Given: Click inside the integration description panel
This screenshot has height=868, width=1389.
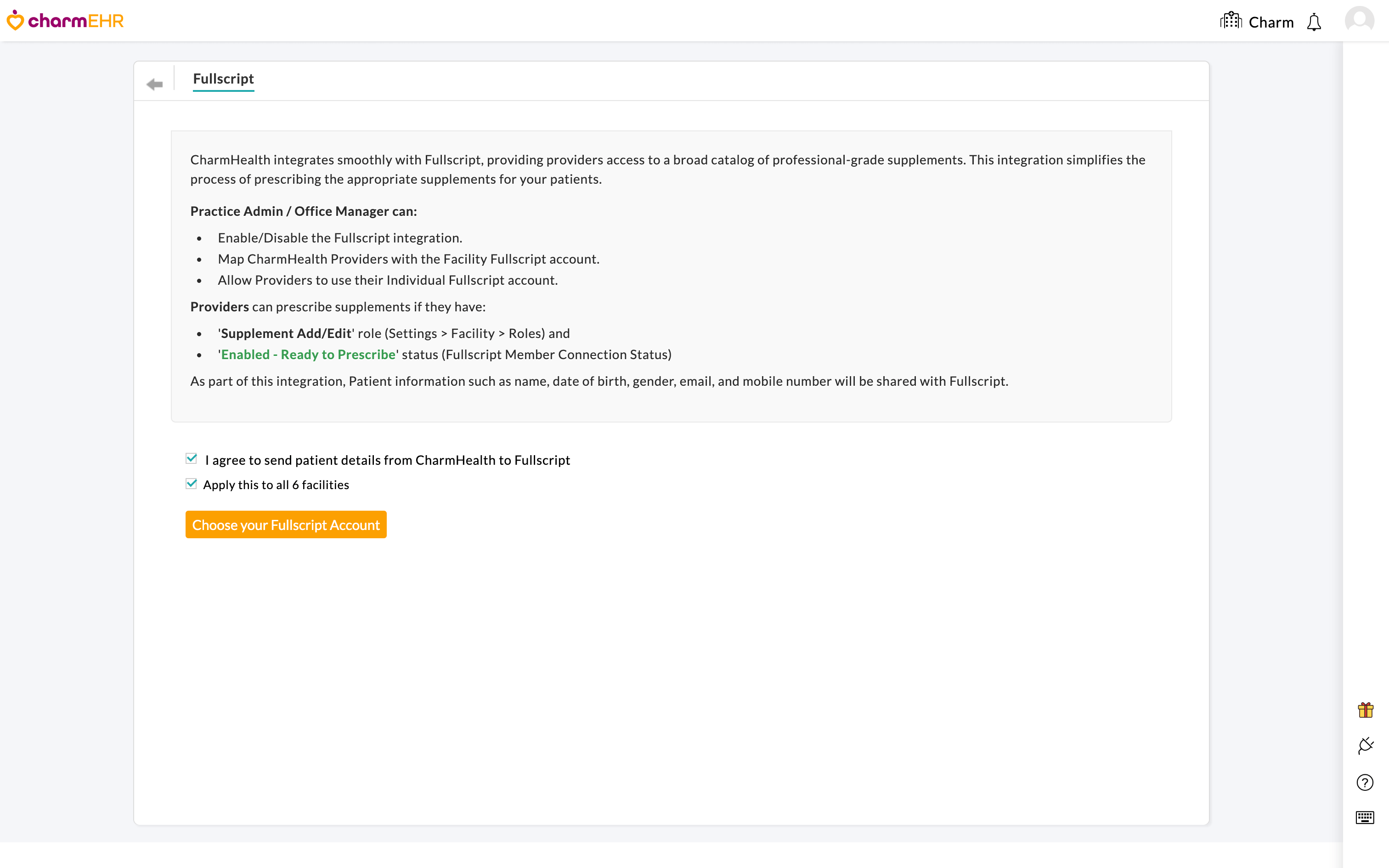Looking at the screenshot, I should point(671,276).
